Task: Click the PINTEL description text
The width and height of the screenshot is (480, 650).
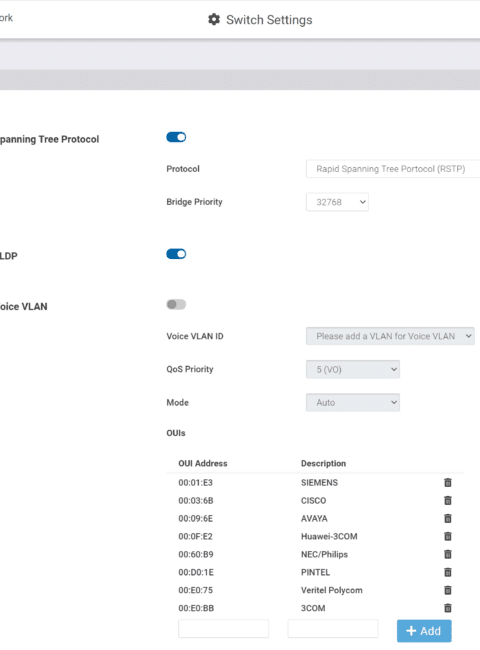Action: (x=315, y=572)
